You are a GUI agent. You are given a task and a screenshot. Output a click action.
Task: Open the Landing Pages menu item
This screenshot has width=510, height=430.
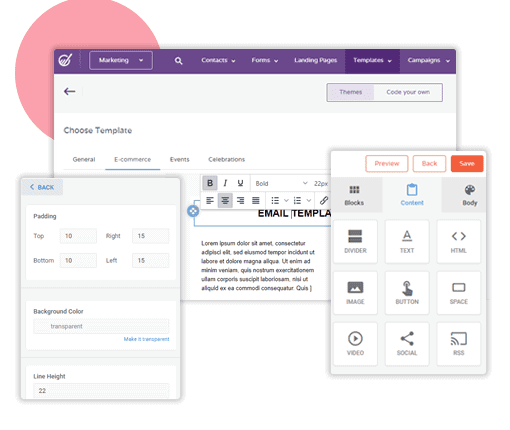(315, 60)
